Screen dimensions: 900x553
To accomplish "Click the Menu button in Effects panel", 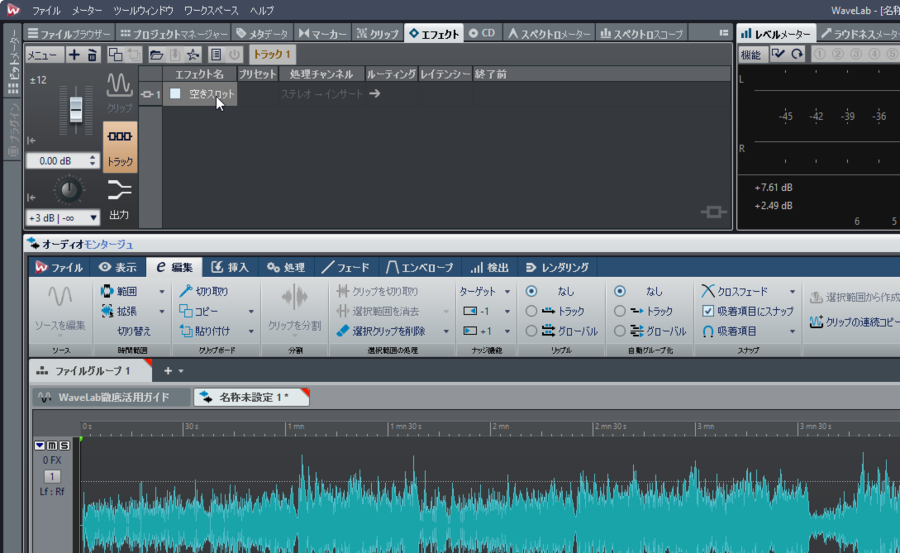I will 44,55.
